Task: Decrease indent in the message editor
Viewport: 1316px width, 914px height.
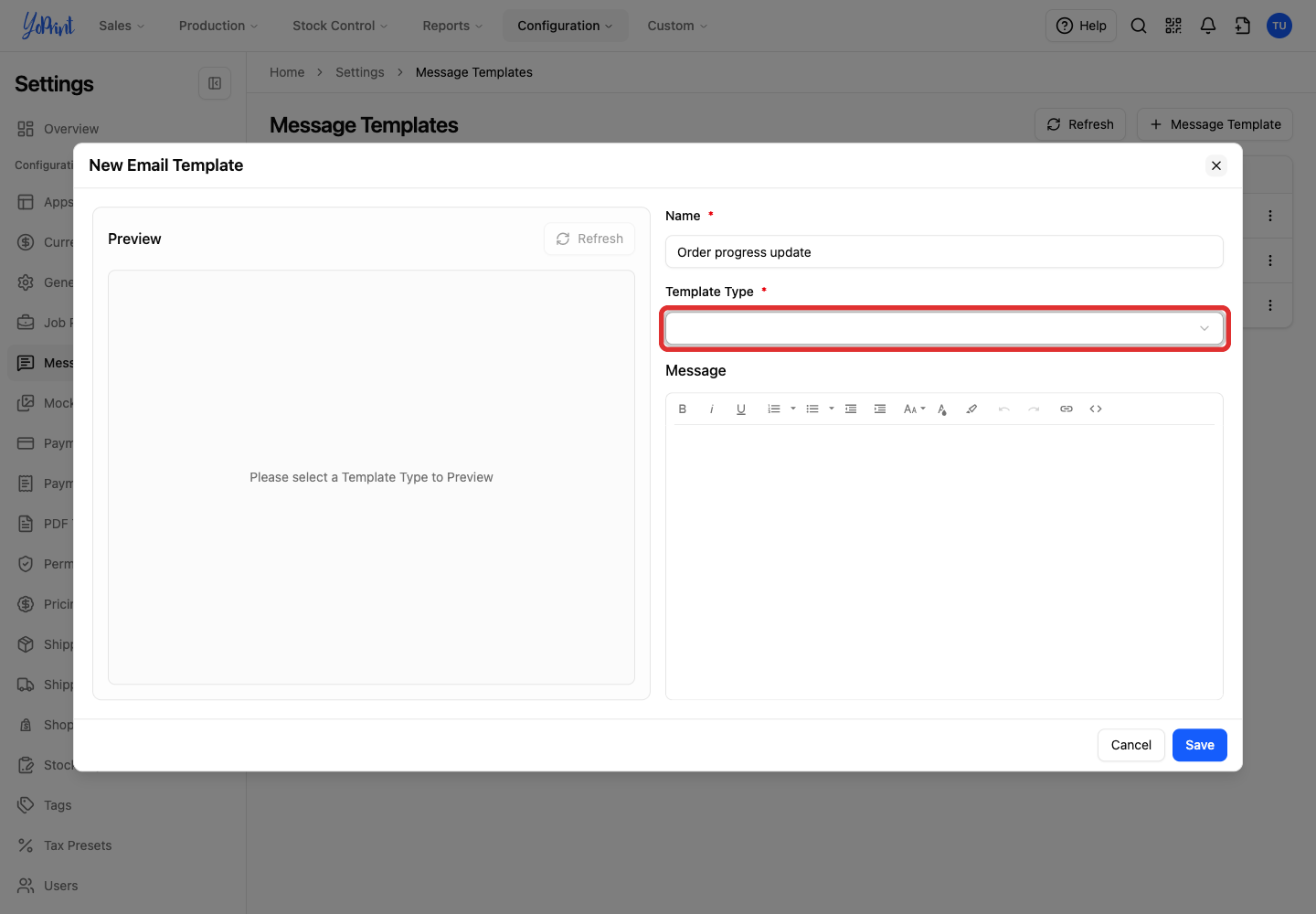Action: coord(851,409)
